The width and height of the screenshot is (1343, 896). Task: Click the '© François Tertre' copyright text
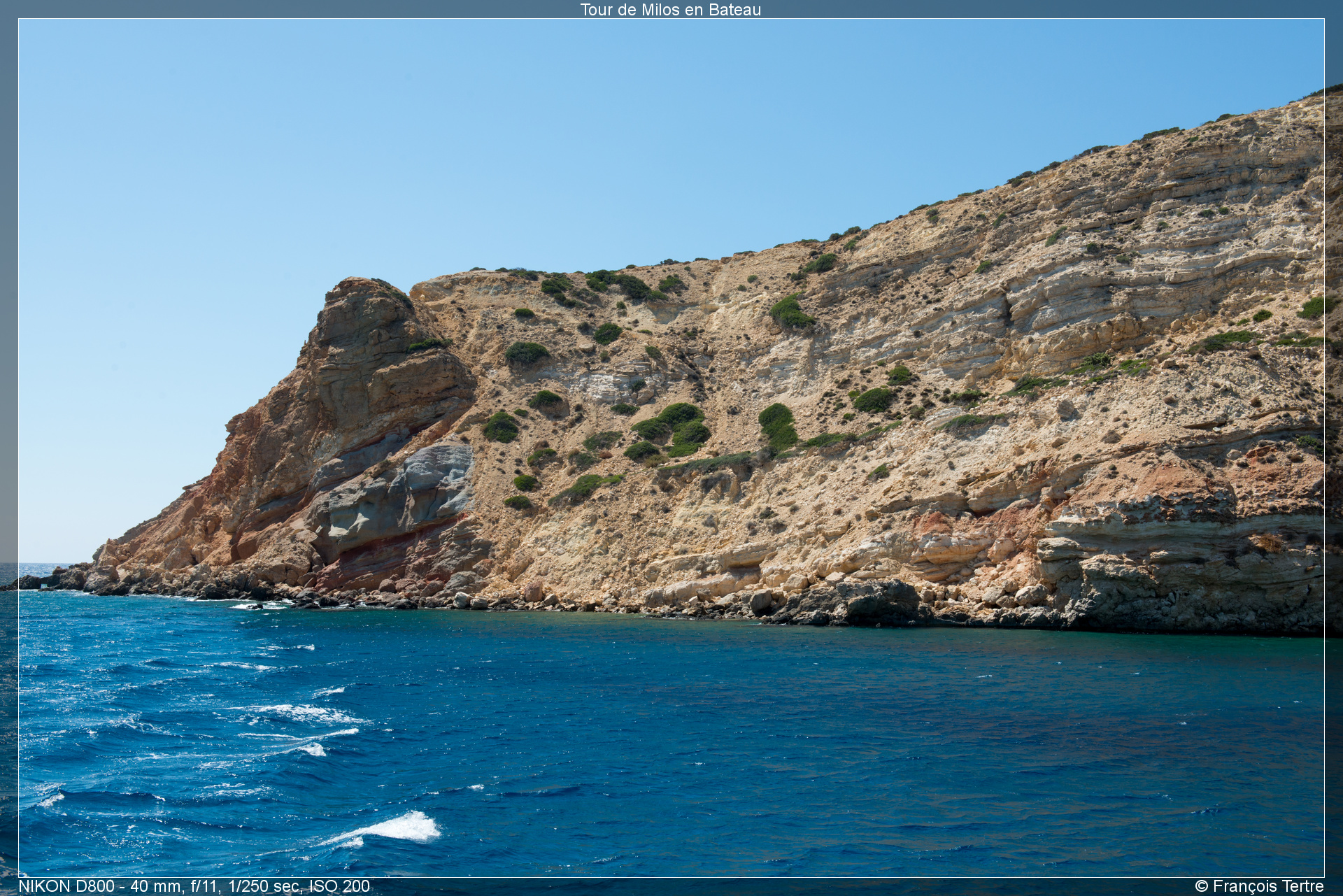[1259, 886]
